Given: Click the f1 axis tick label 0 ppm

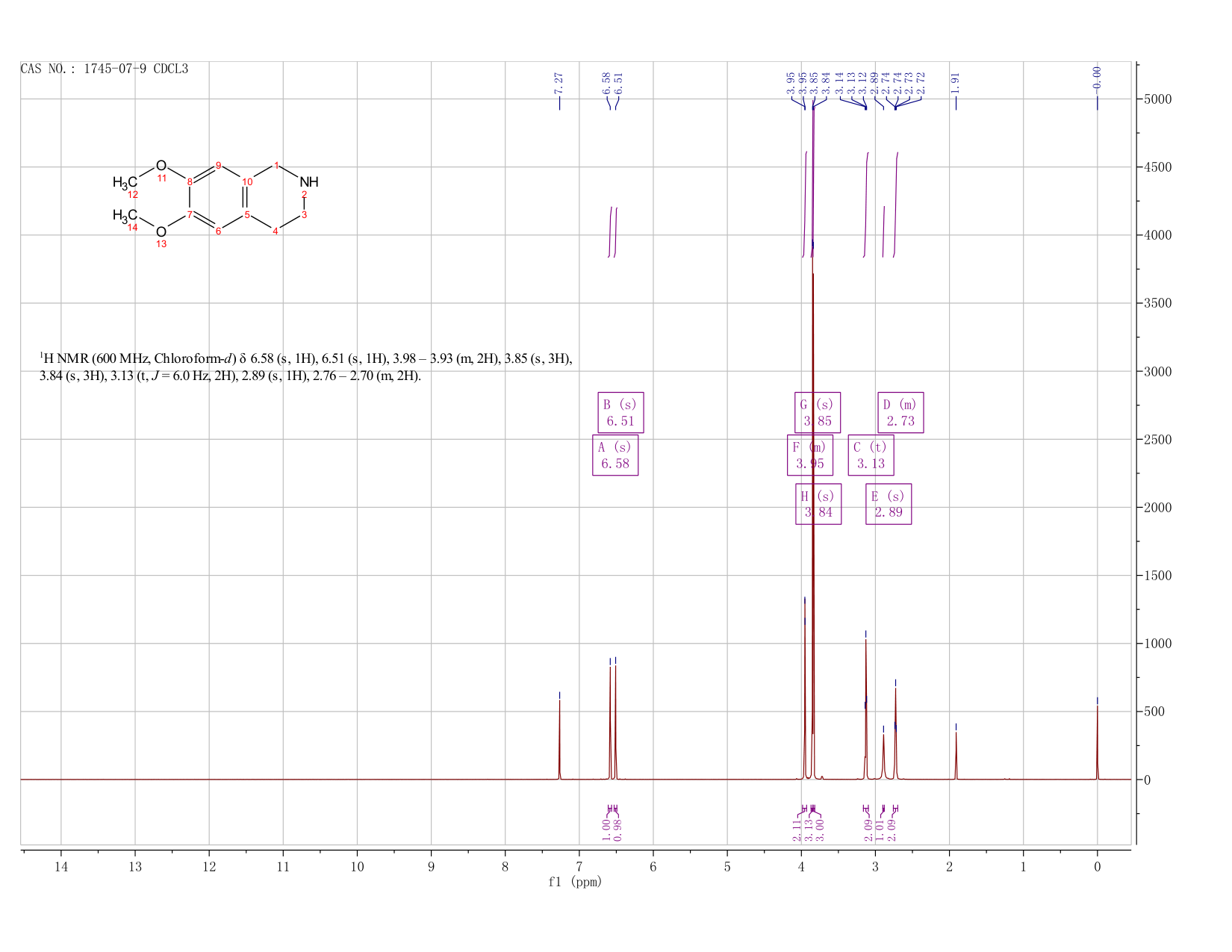Looking at the screenshot, I should tap(1097, 867).
